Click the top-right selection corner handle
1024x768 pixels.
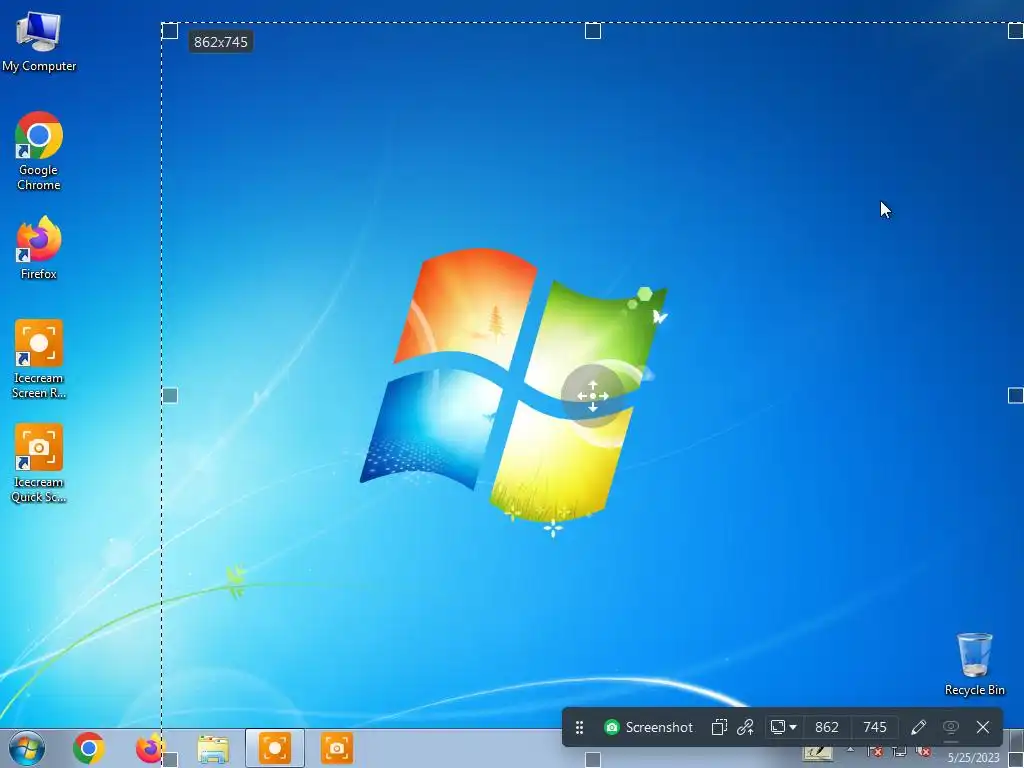pos(1016,31)
